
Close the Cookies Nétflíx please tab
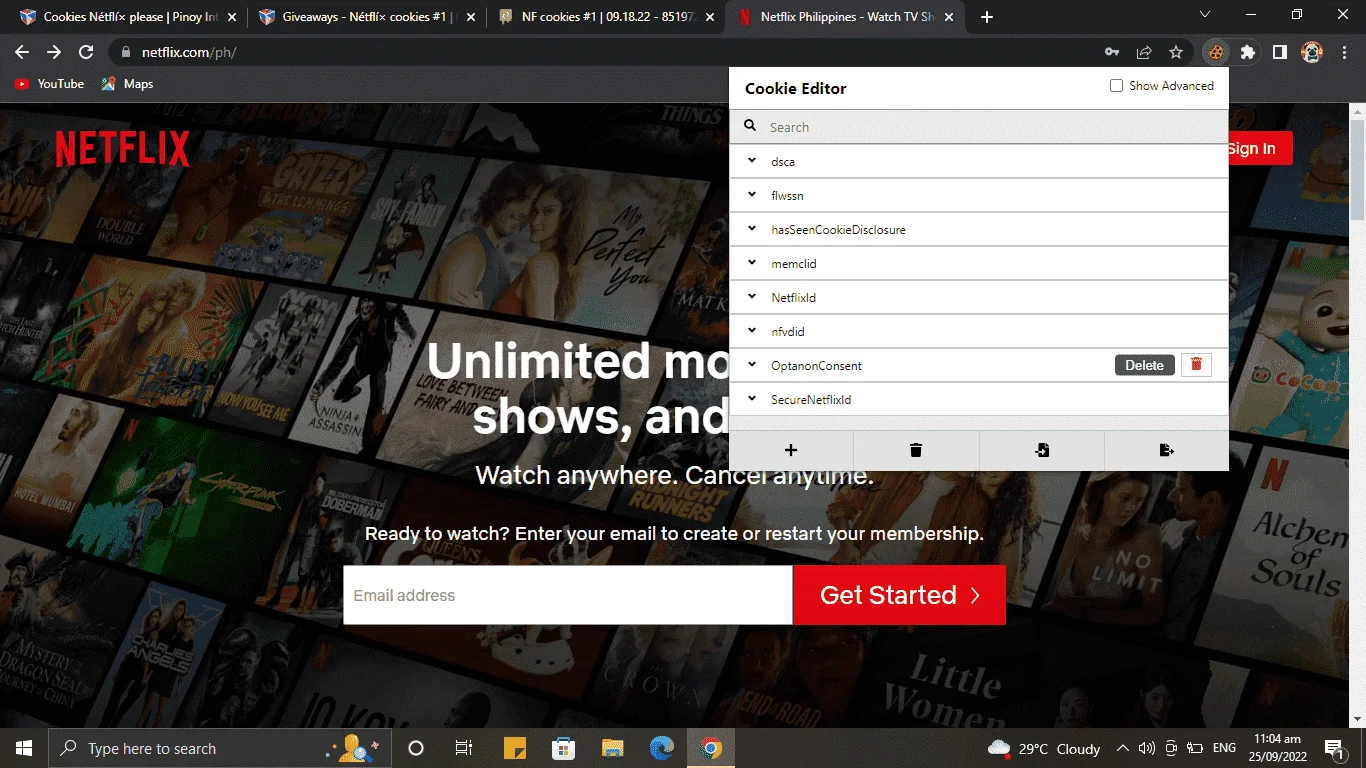[232, 17]
